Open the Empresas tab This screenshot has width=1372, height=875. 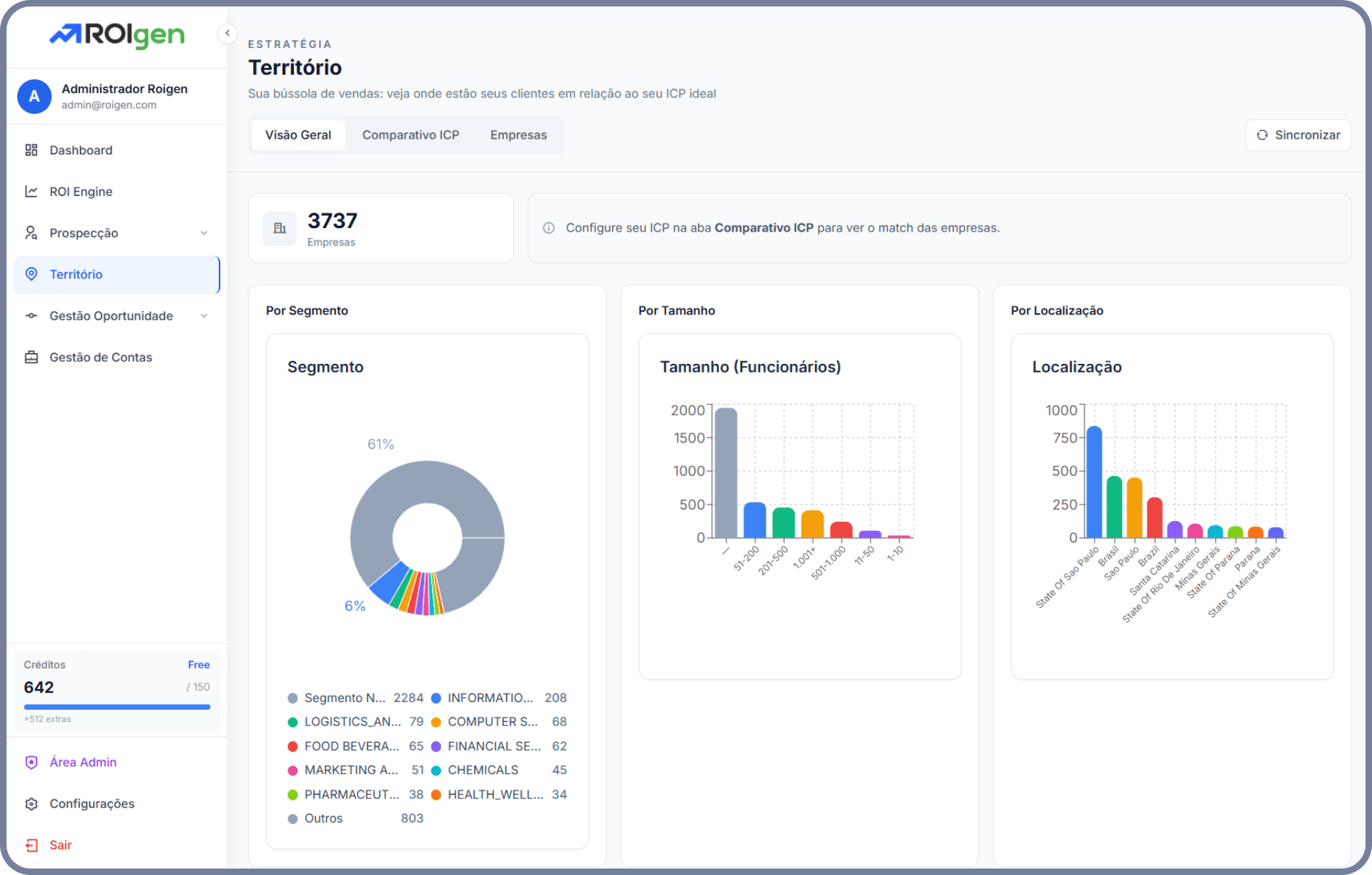tap(518, 135)
